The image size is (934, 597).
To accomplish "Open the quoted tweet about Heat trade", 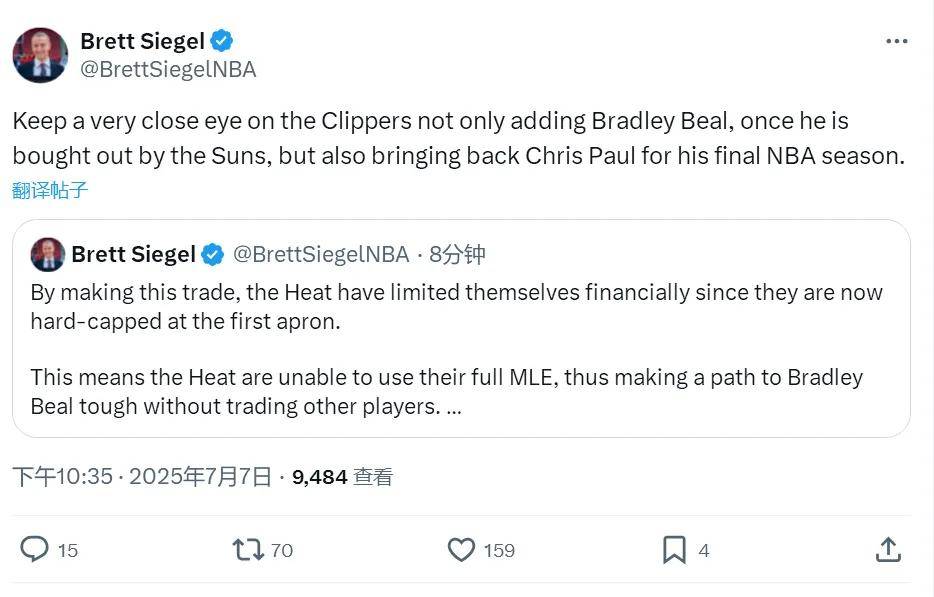I will tap(460, 350).
